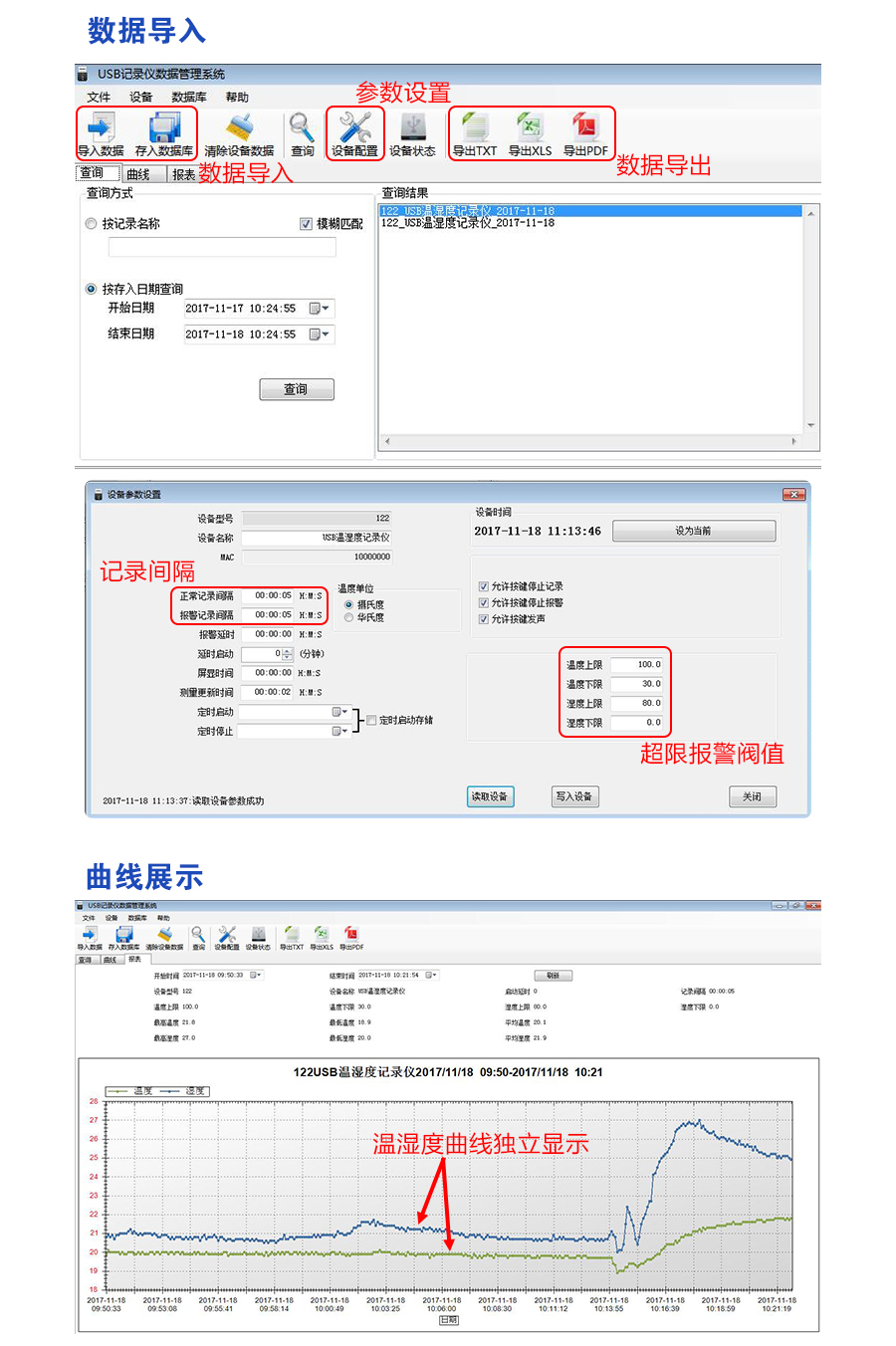Switch to the 查询 tab in lower chart window
Screen dimensions: 896x1346
tap(86, 960)
